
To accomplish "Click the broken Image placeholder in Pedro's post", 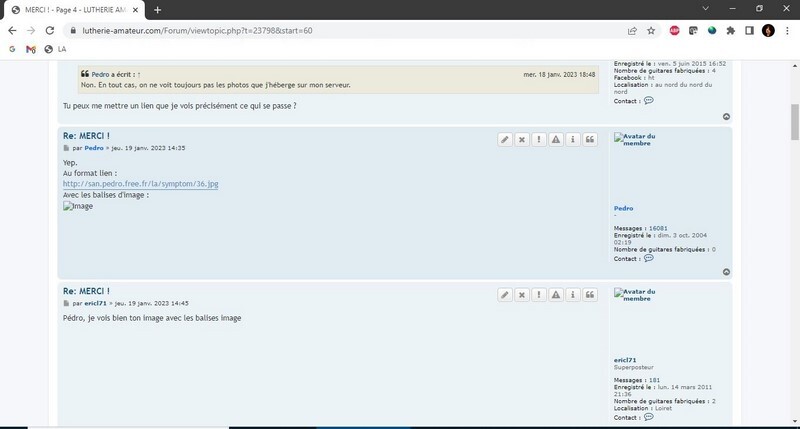I will 78,206.
